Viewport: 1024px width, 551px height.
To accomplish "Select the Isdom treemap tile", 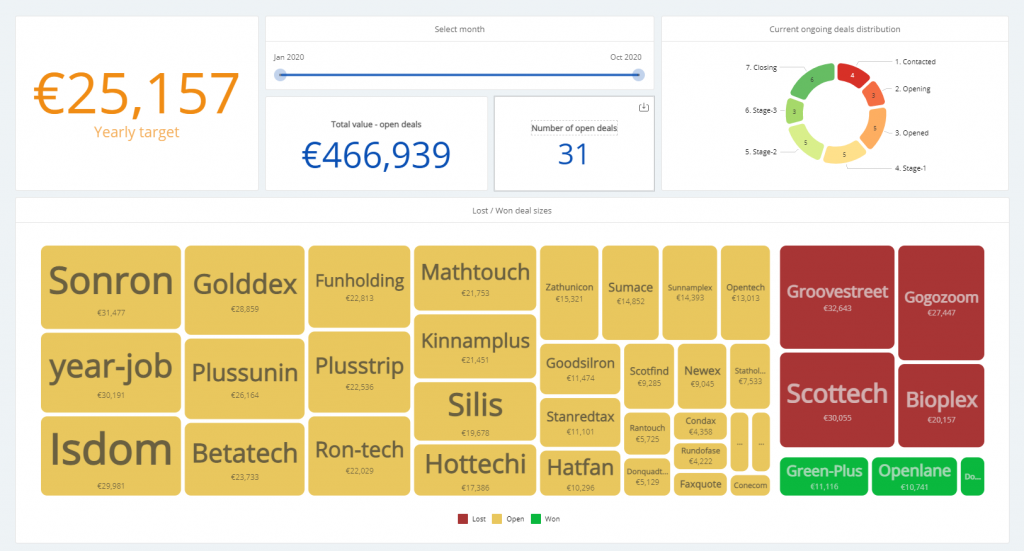I will (111, 456).
